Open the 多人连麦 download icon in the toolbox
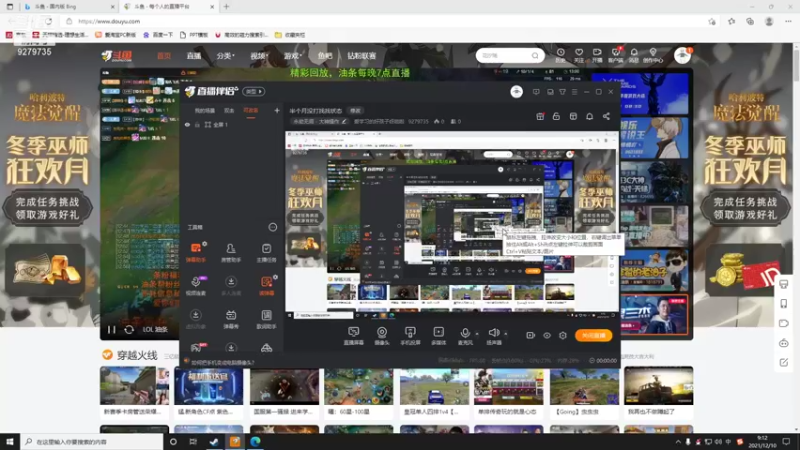Viewport: 800px width, 450px height. point(231,286)
